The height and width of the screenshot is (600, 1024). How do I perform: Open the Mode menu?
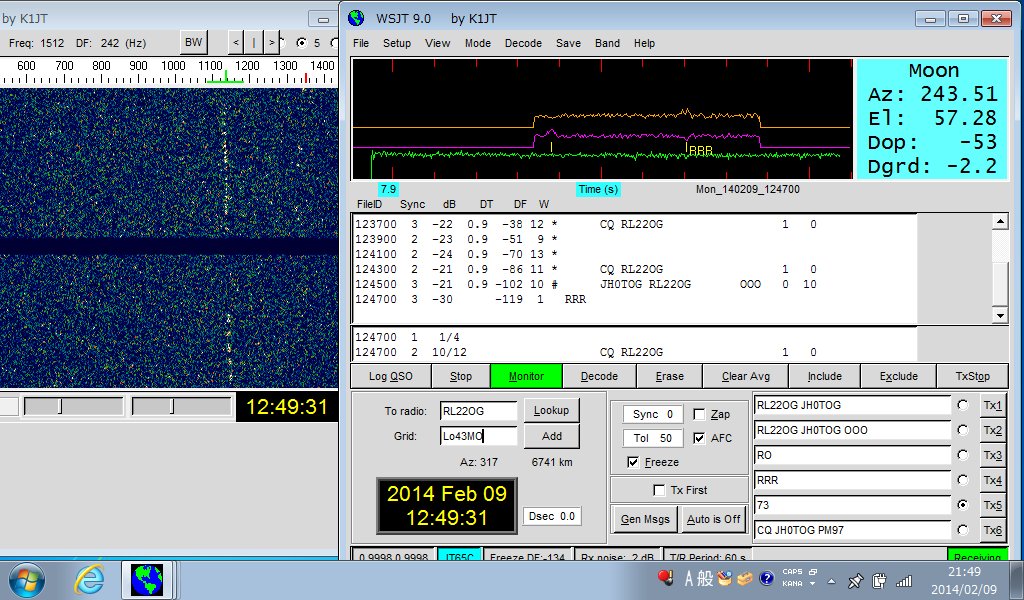477,43
